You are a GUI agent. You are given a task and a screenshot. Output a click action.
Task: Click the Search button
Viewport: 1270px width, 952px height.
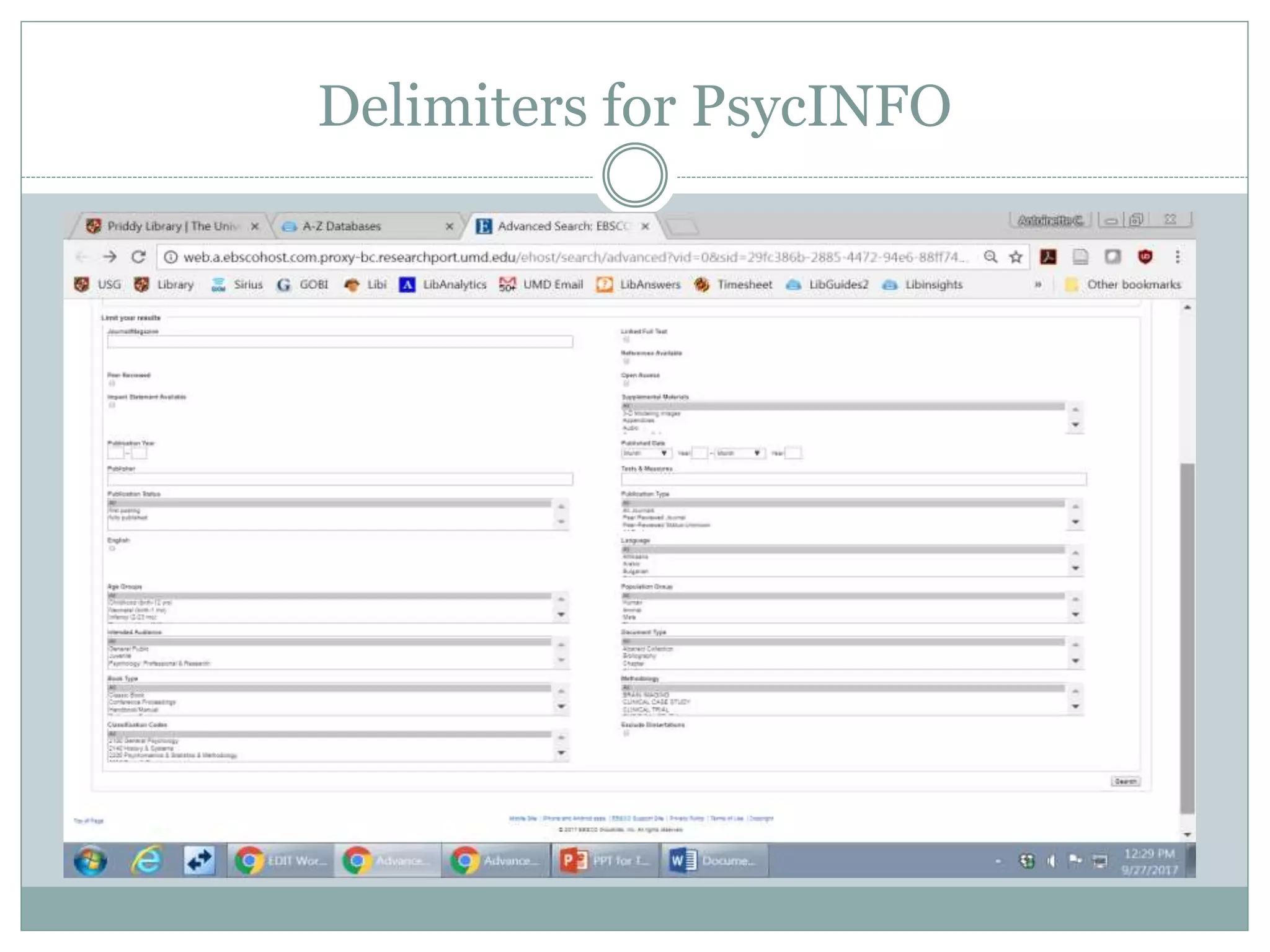click(1125, 781)
